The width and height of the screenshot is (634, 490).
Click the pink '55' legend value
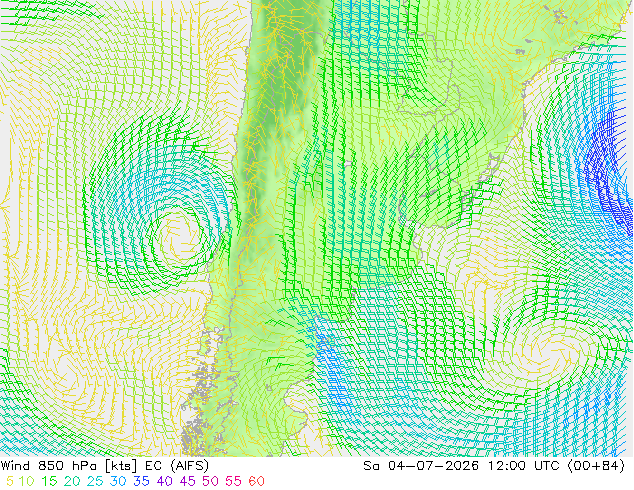pyautogui.click(x=233, y=481)
